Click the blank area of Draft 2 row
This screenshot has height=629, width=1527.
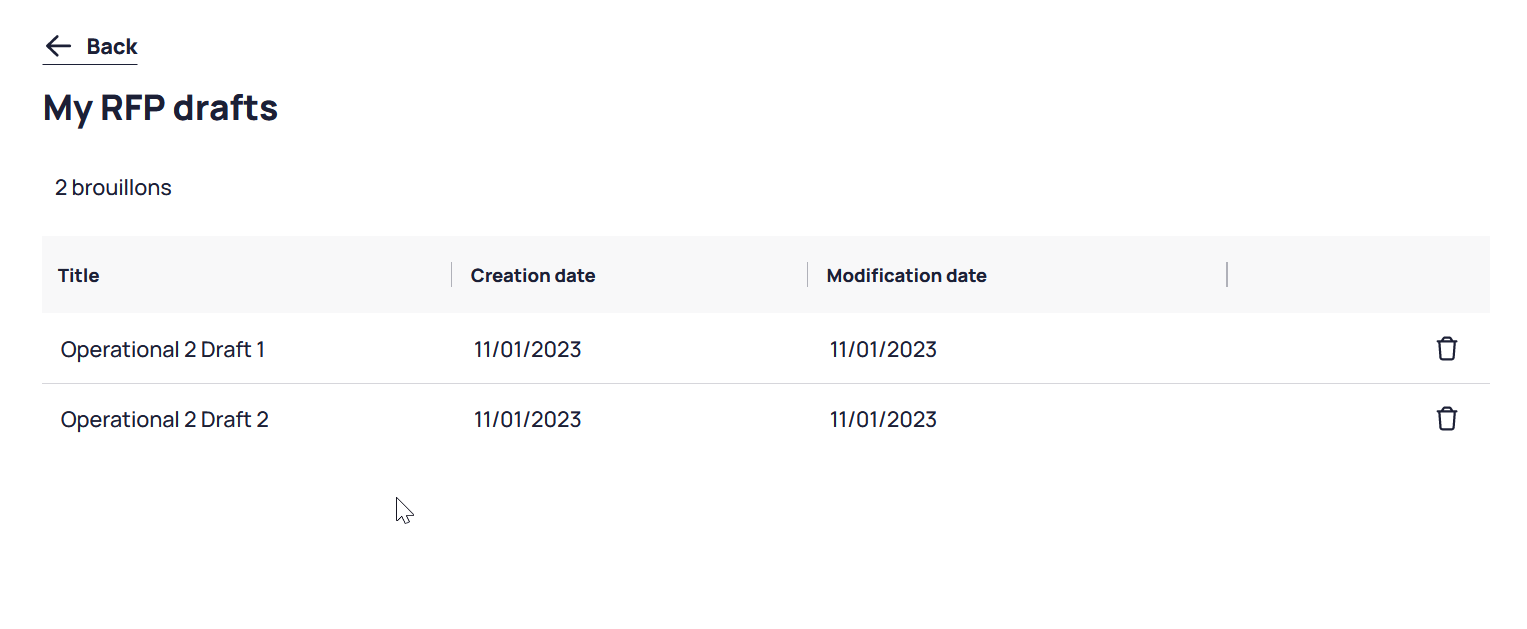pyautogui.click(x=1180, y=419)
